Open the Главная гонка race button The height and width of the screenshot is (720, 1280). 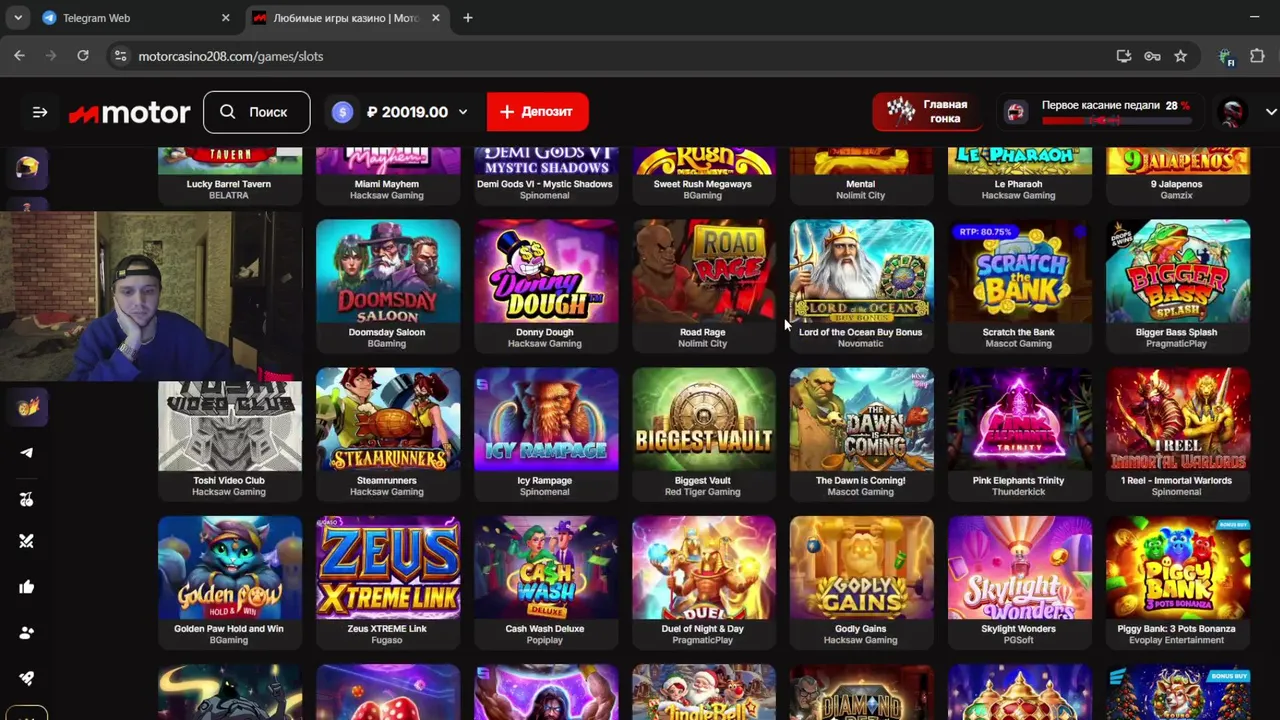pos(927,111)
